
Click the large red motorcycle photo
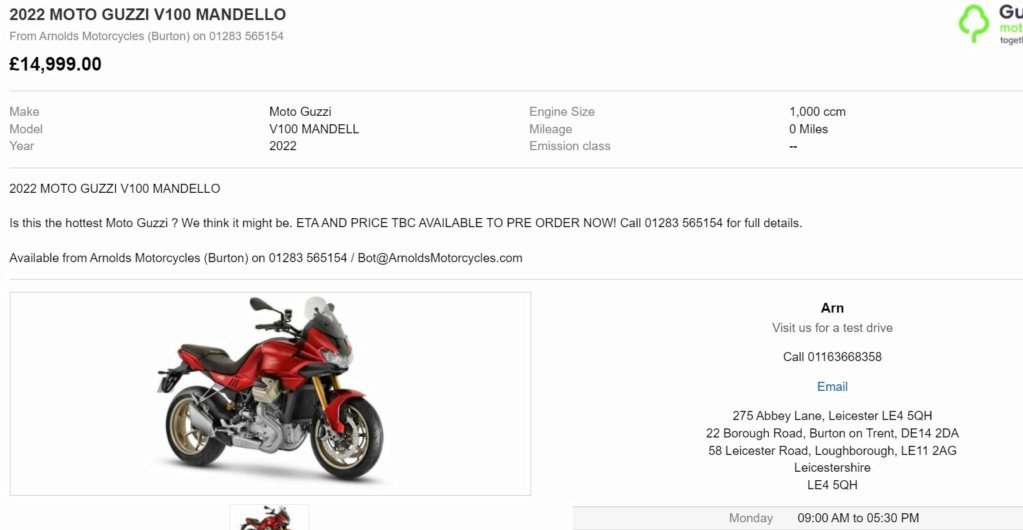(270, 394)
